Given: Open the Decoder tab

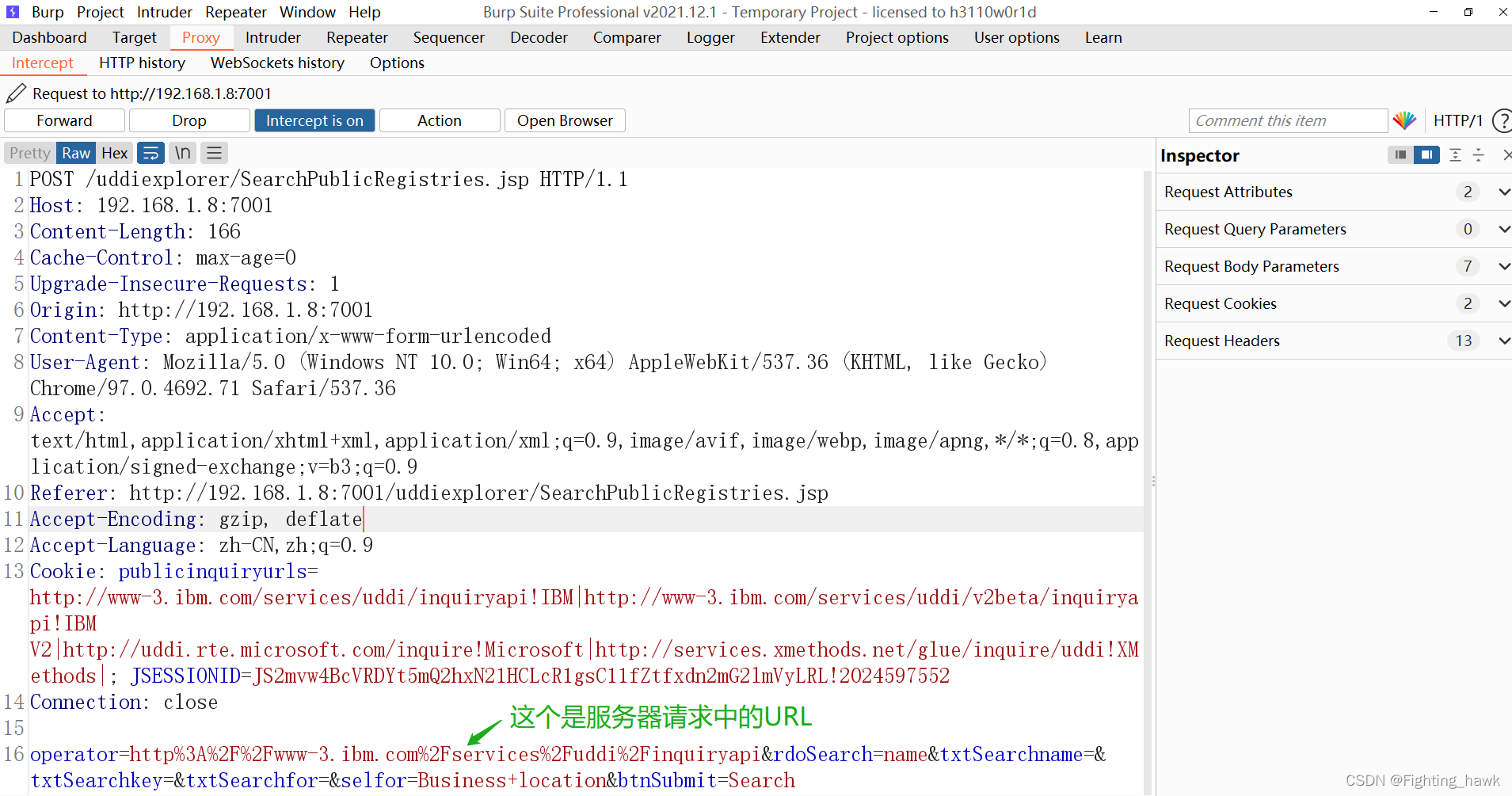Looking at the screenshot, I should click(539, 37).
